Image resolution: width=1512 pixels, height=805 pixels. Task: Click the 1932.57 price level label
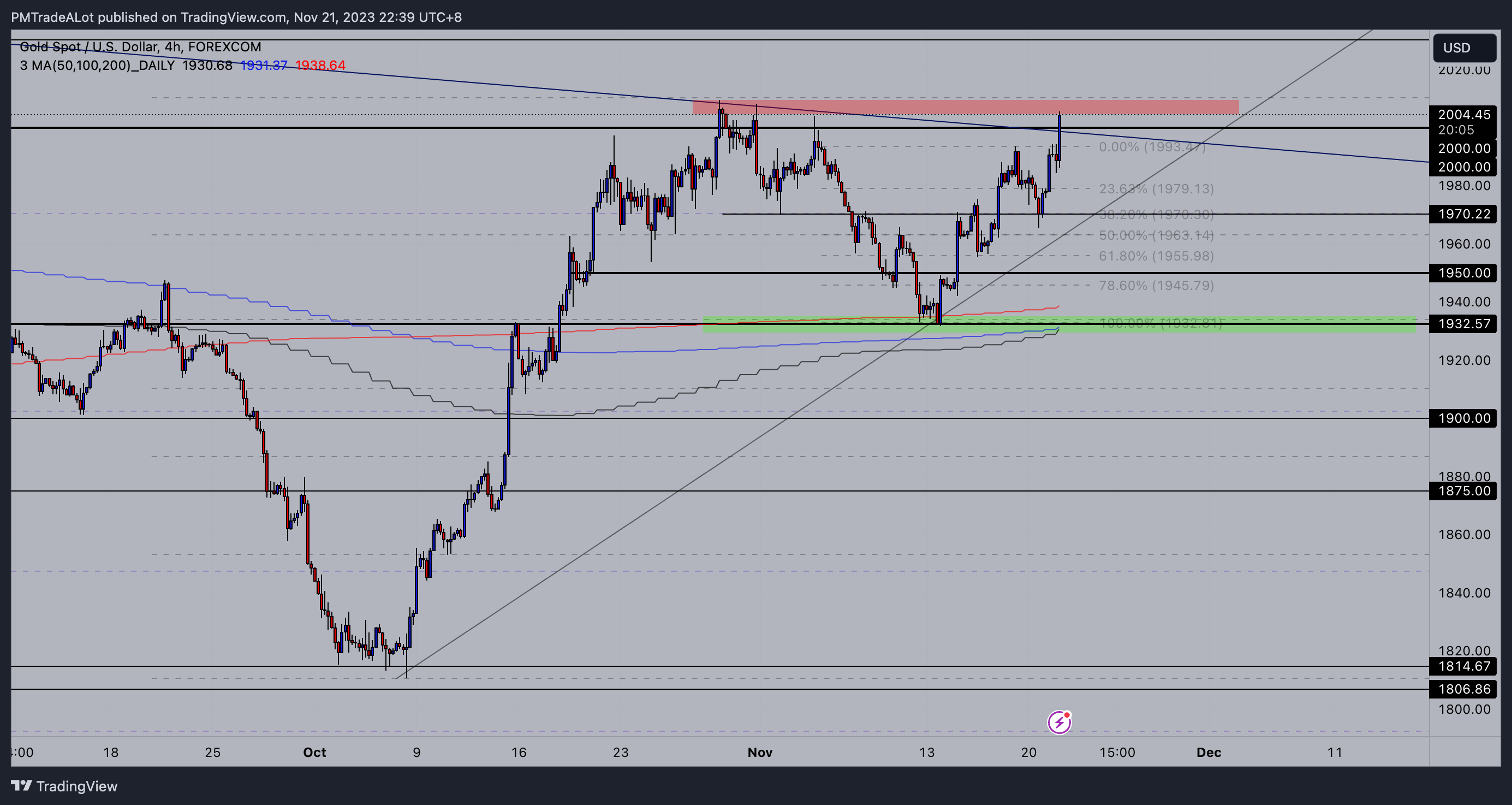coord(1464,323)
